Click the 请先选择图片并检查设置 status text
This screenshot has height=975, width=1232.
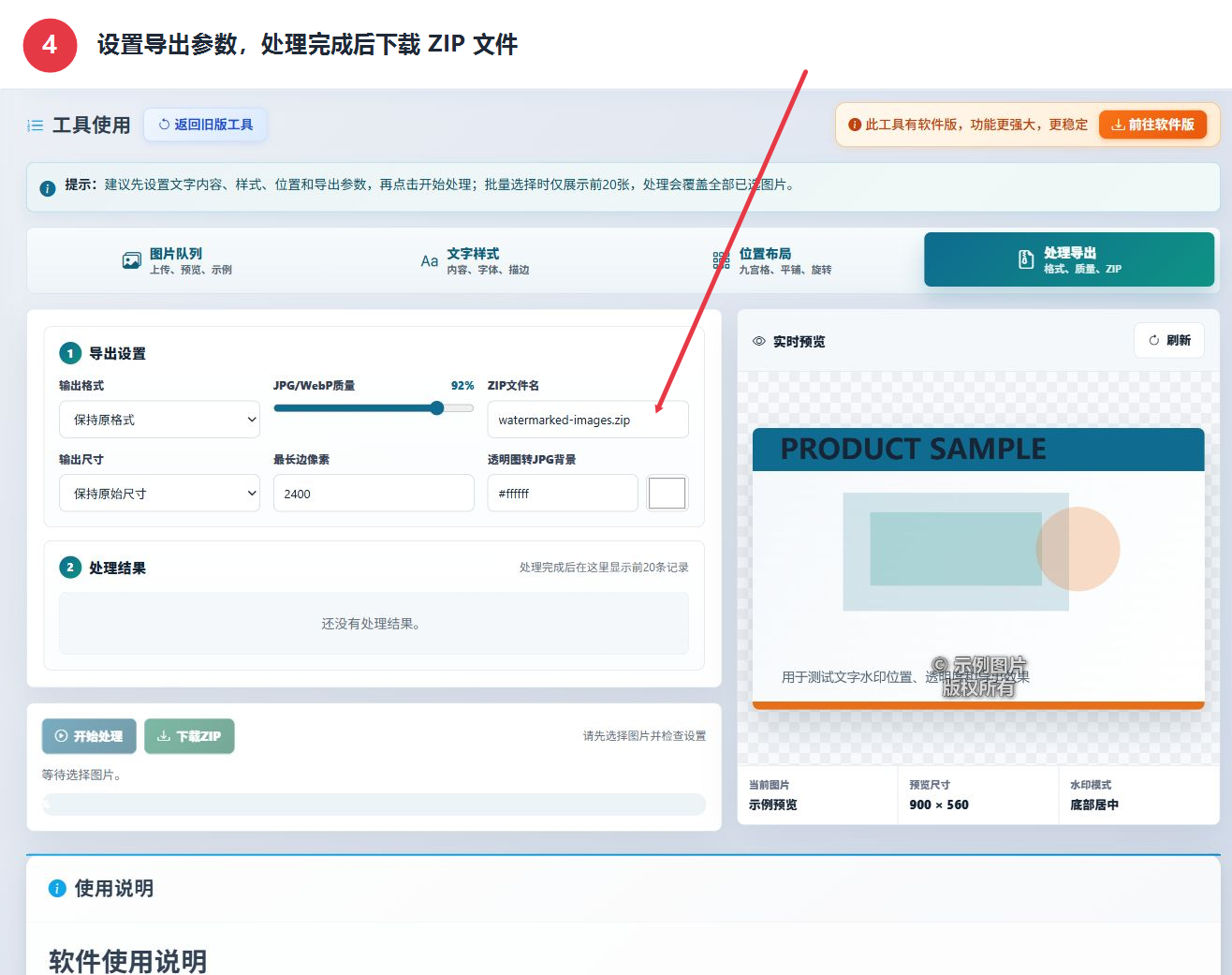click(645, 736)
